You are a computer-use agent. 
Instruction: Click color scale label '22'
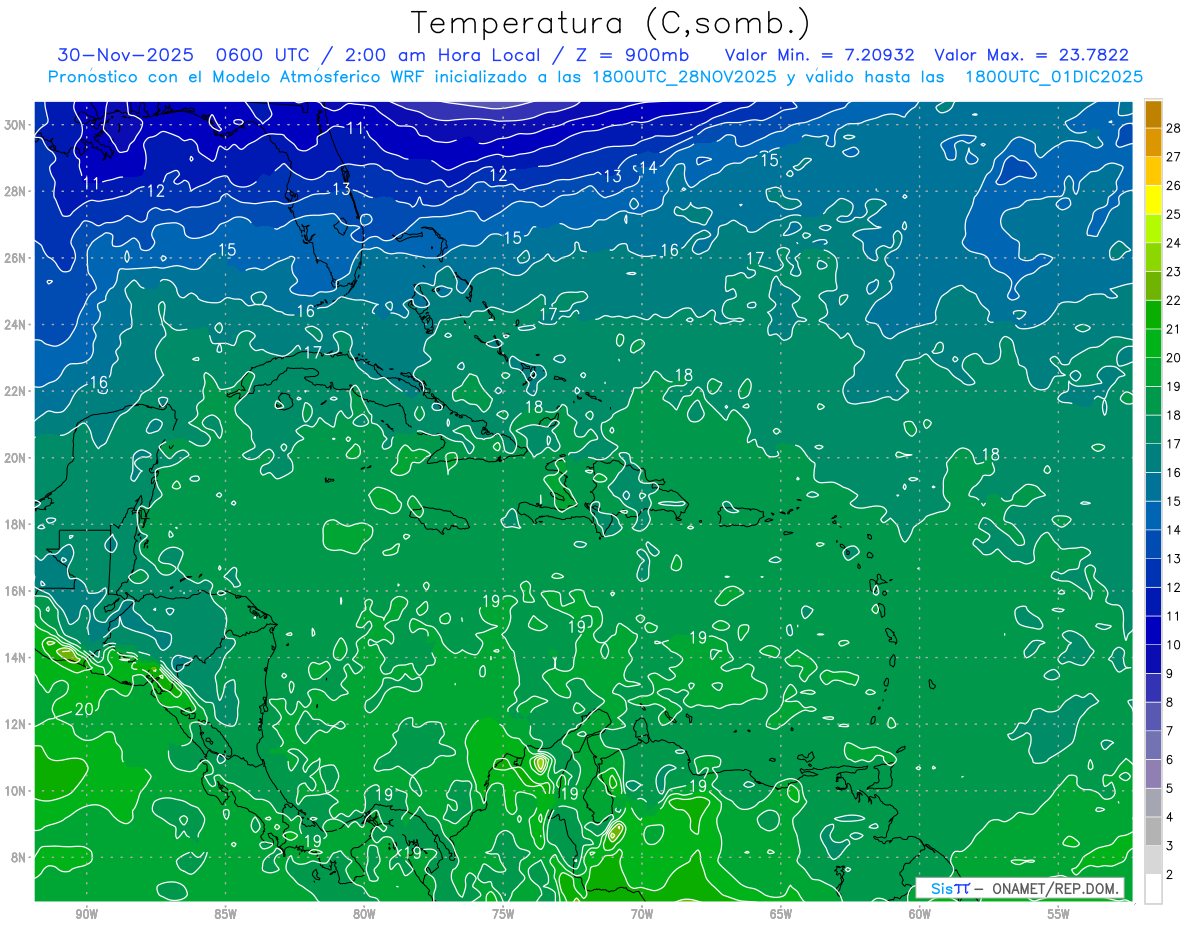click(x=1173, y=300)
